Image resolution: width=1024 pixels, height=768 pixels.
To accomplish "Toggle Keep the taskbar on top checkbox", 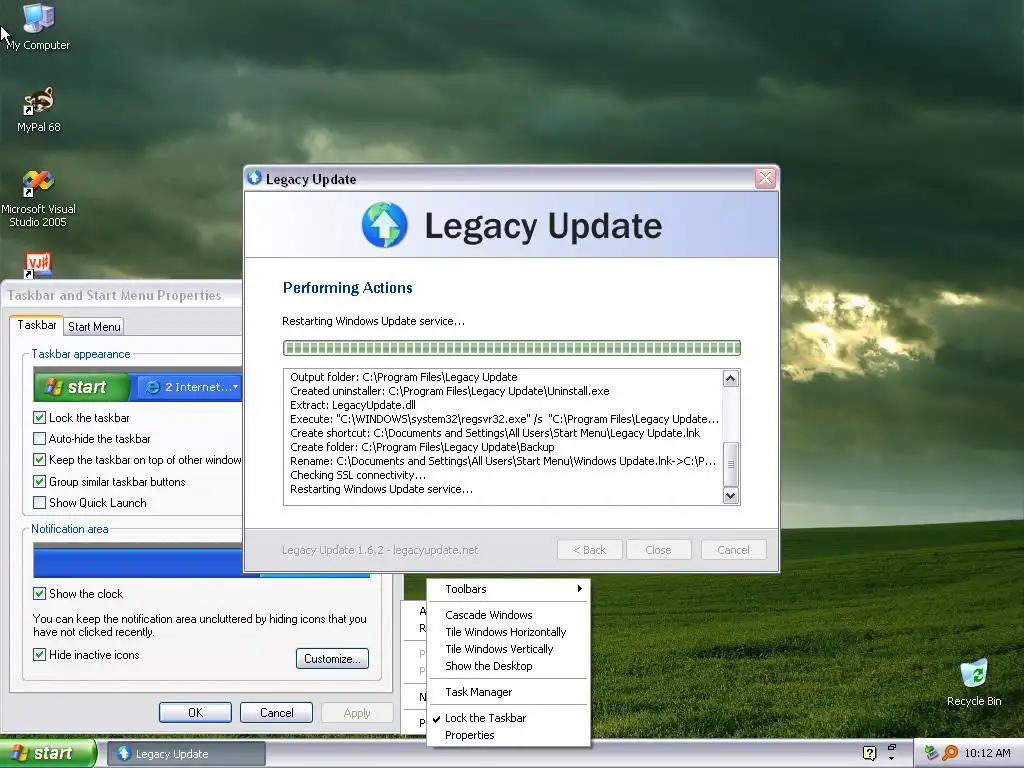I will tap(39, 460).
